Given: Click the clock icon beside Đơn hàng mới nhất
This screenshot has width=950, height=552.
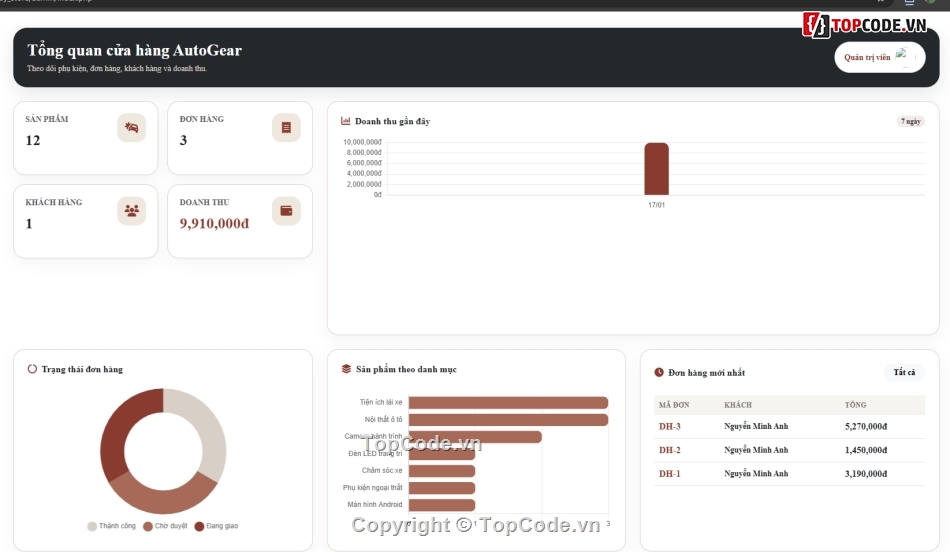Looking at the screenshot, I should 659,372.
